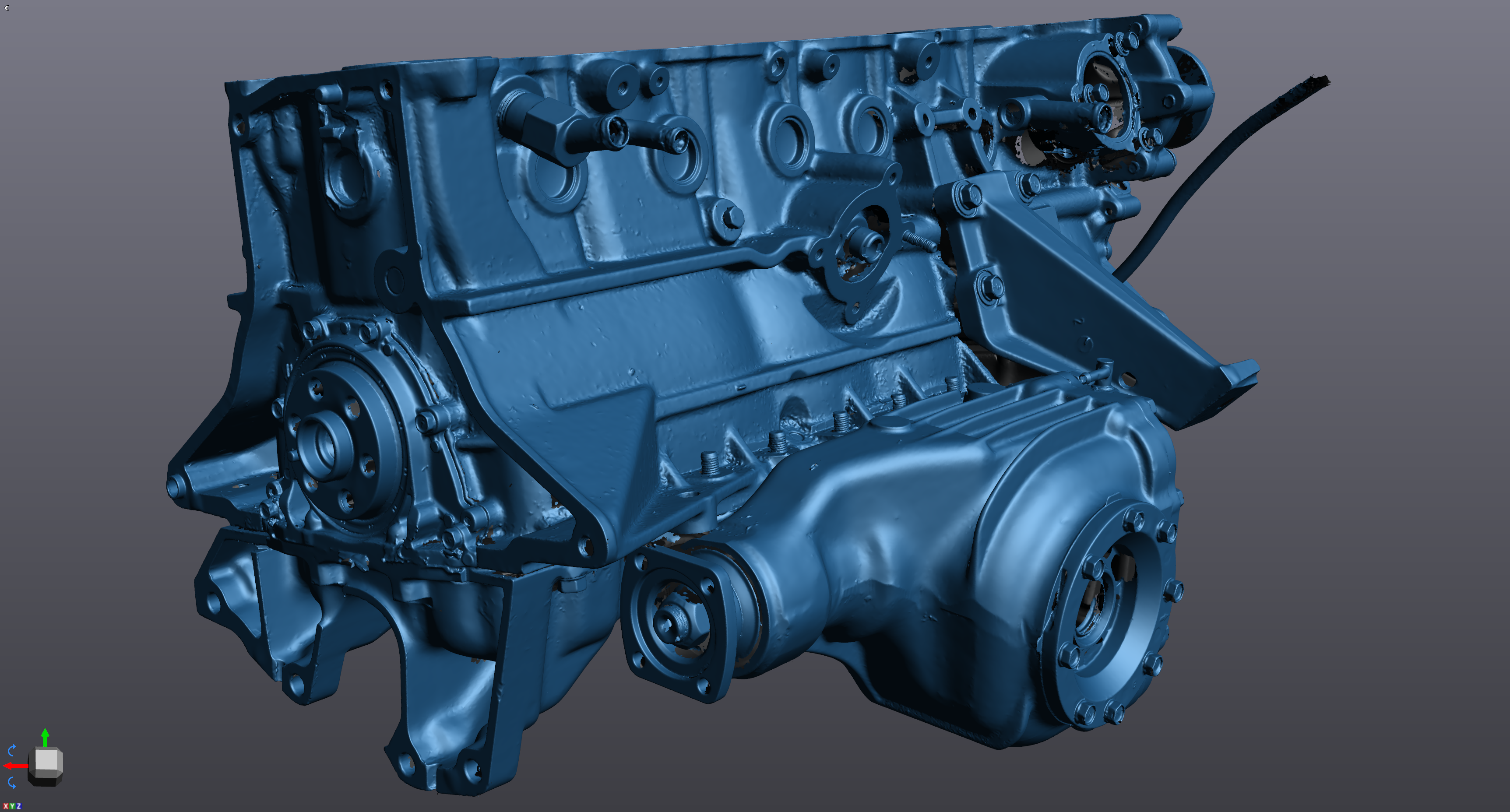Toggle the green Y axis button

[12, 806]
